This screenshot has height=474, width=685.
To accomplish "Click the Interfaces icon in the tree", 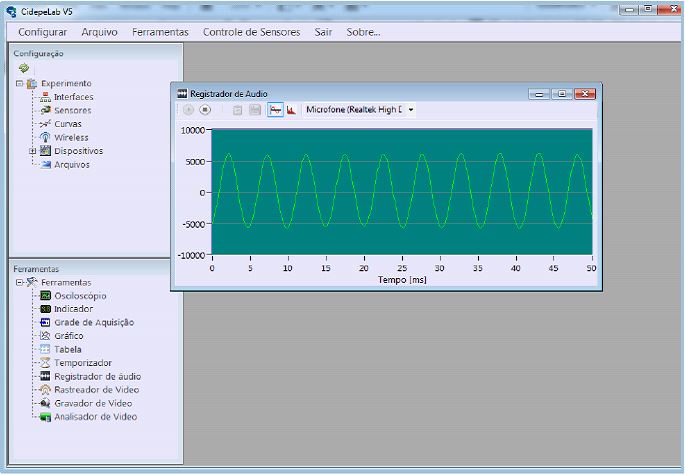I will point(45,97).
